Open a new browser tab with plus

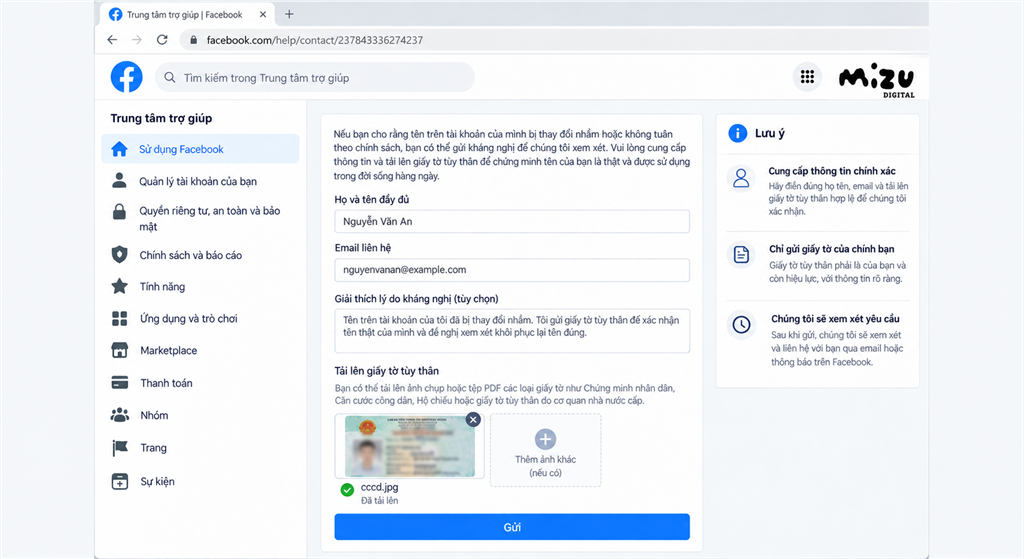289,14
